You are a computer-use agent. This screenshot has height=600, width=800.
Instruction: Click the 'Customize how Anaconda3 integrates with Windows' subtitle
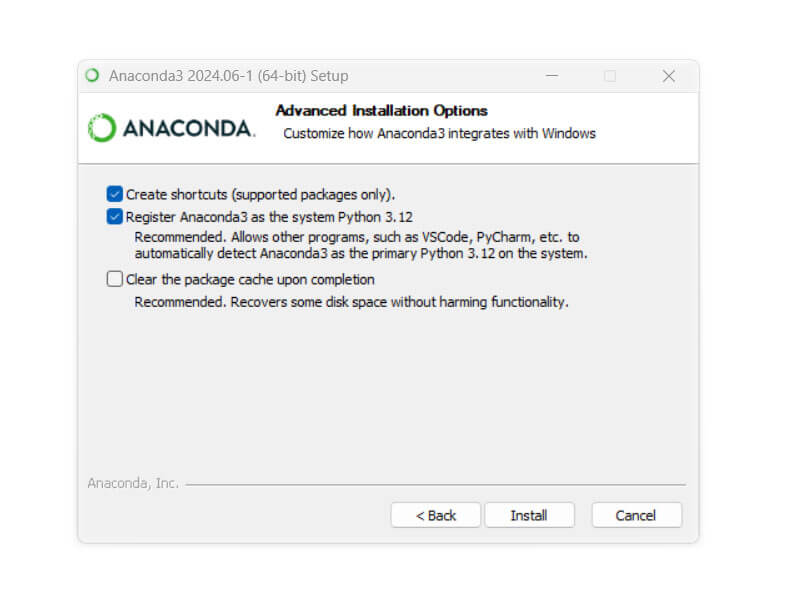439,133
